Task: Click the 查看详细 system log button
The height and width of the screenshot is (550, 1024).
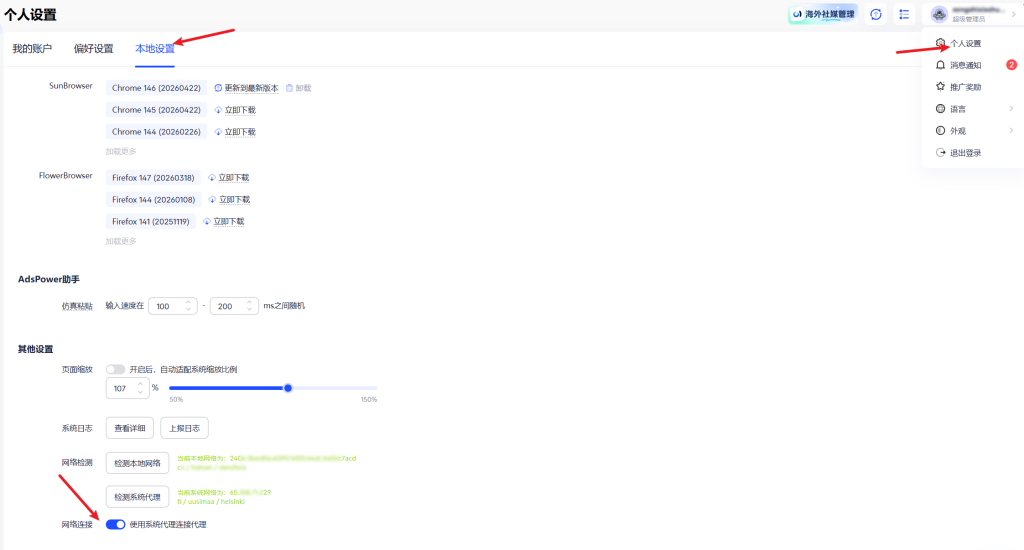Action: 129,428
